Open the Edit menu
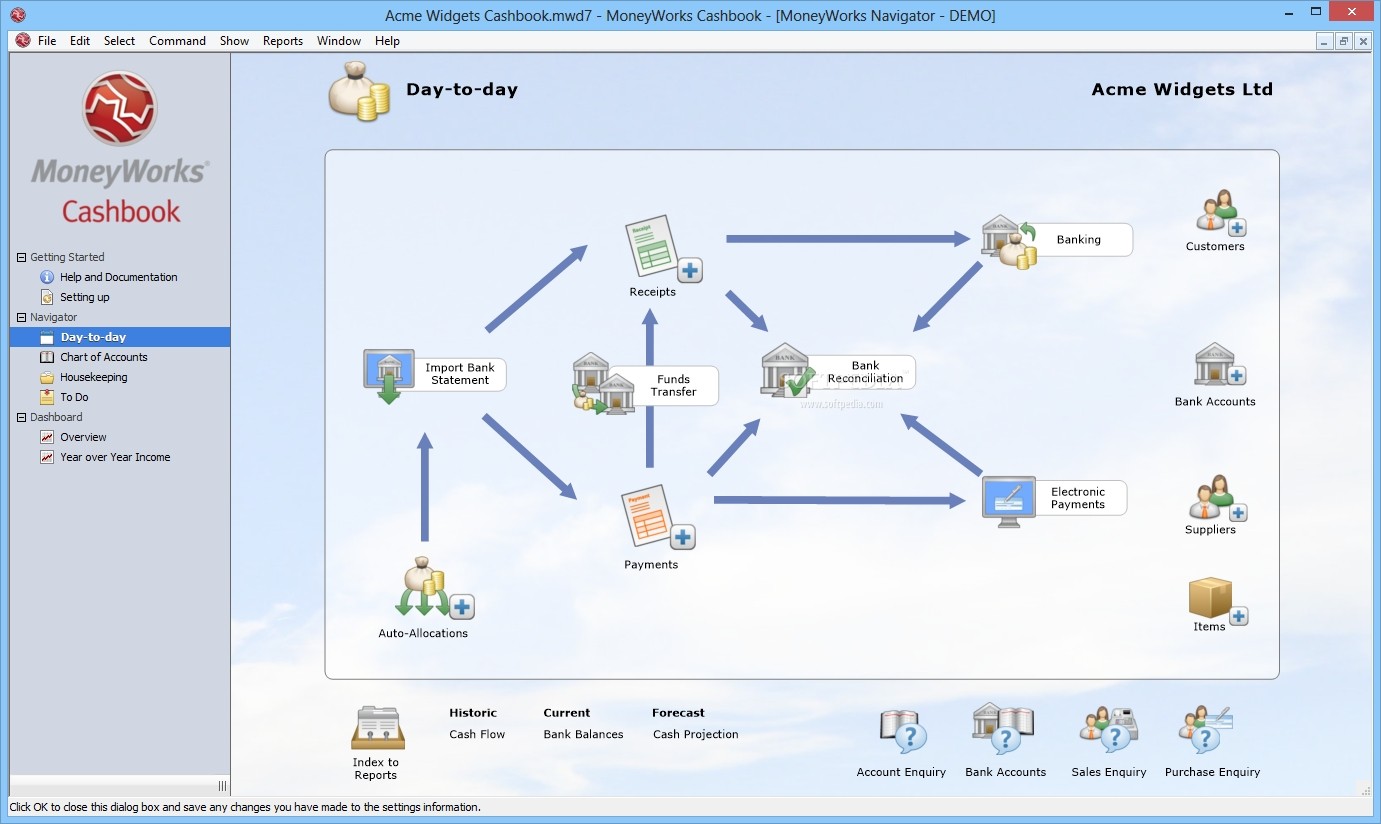1381x824 pixels. point(80,41)
